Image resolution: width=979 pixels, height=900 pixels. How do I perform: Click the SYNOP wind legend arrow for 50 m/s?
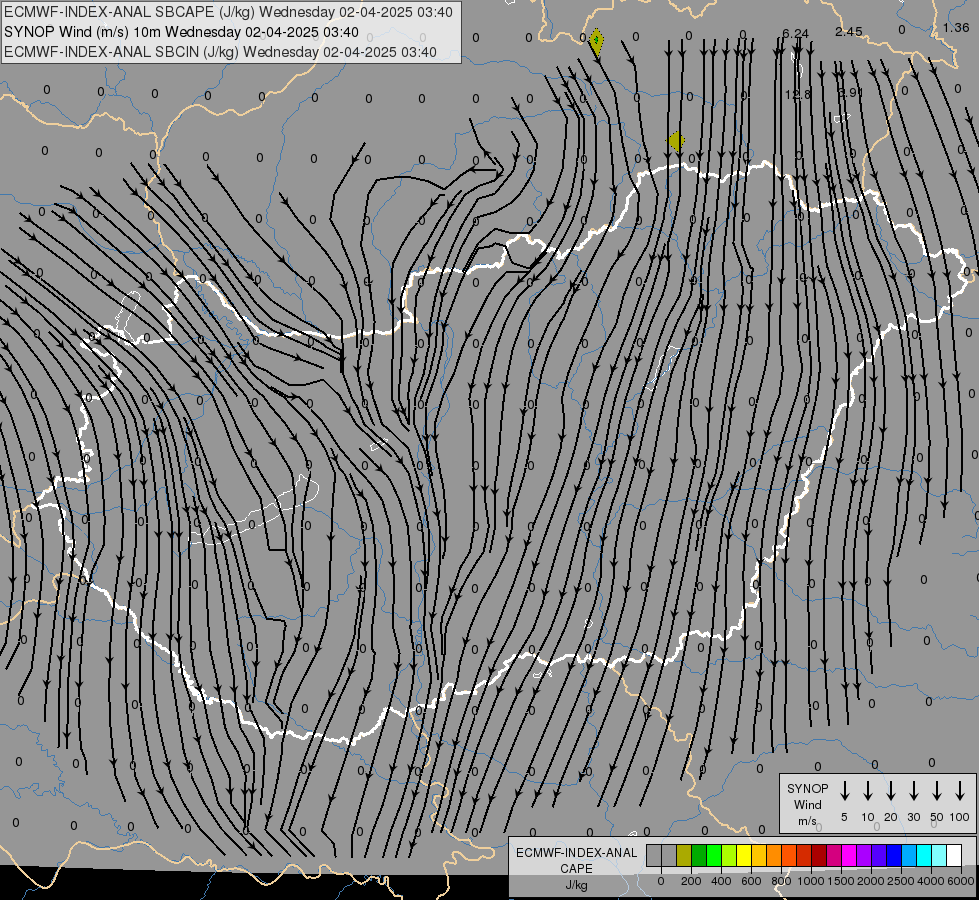tap(937, 791)
